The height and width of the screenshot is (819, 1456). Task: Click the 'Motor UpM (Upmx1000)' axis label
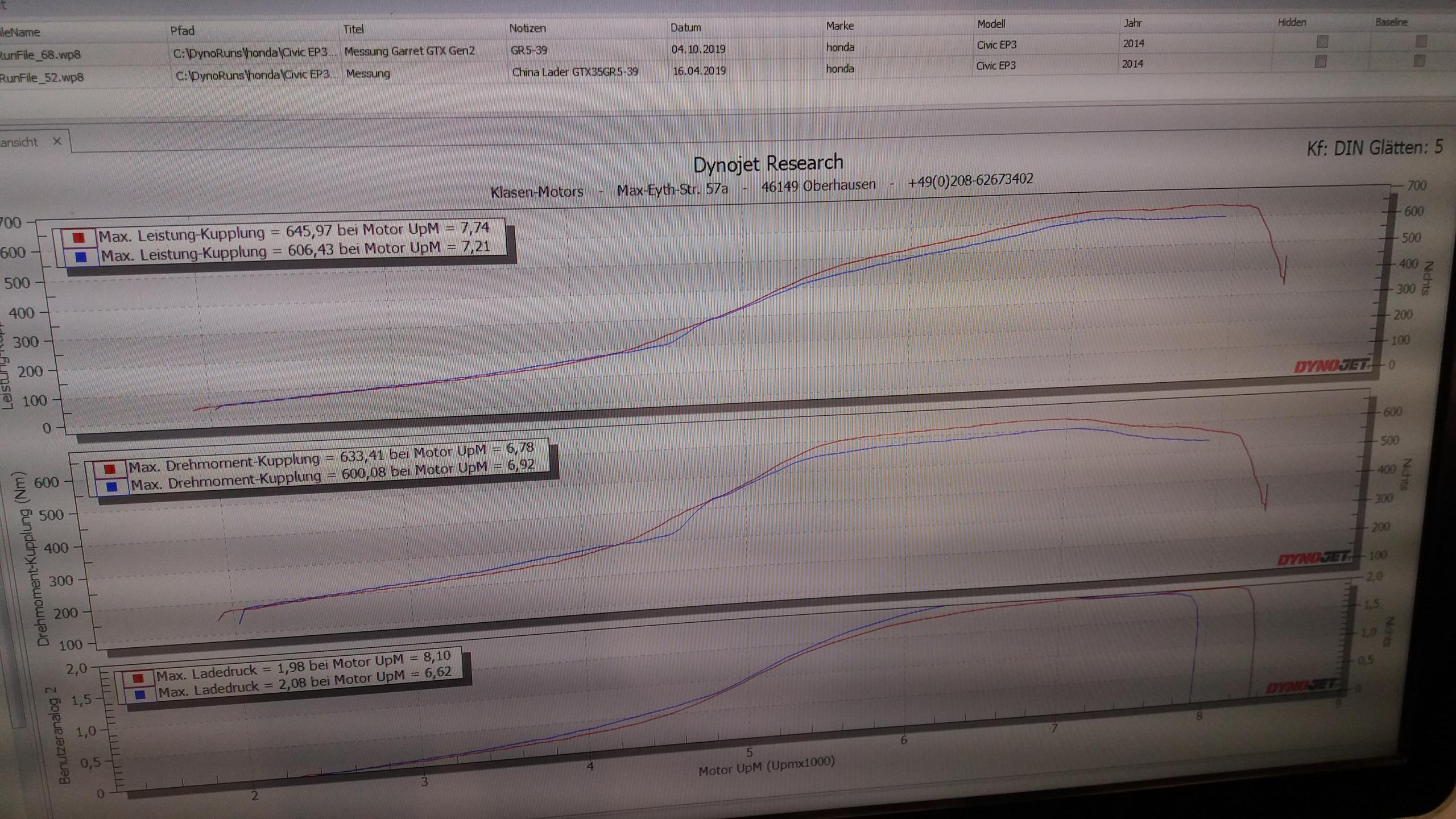point(766,766)
